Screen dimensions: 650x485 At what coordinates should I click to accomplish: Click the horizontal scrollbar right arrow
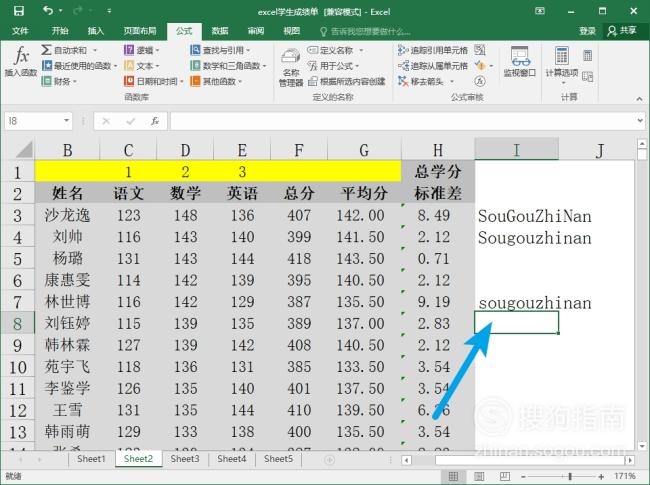click(630, 460)
